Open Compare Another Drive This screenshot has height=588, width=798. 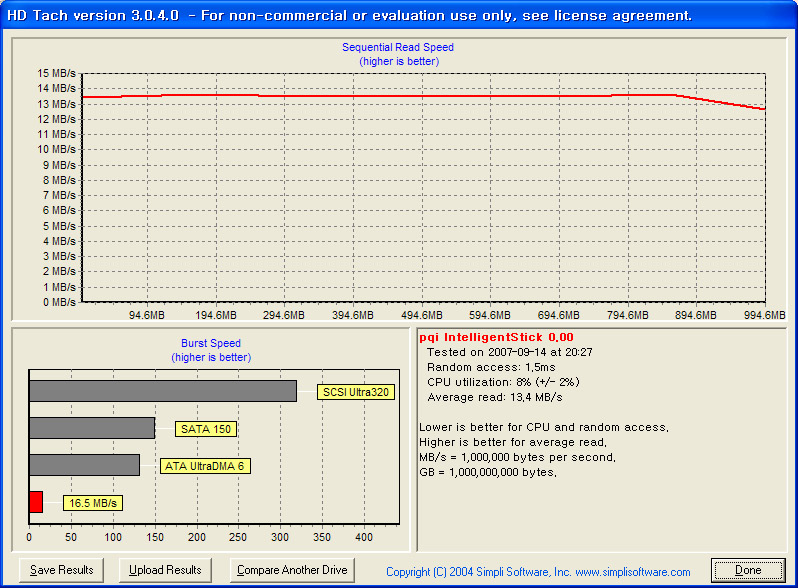click(x=292, y=570)
